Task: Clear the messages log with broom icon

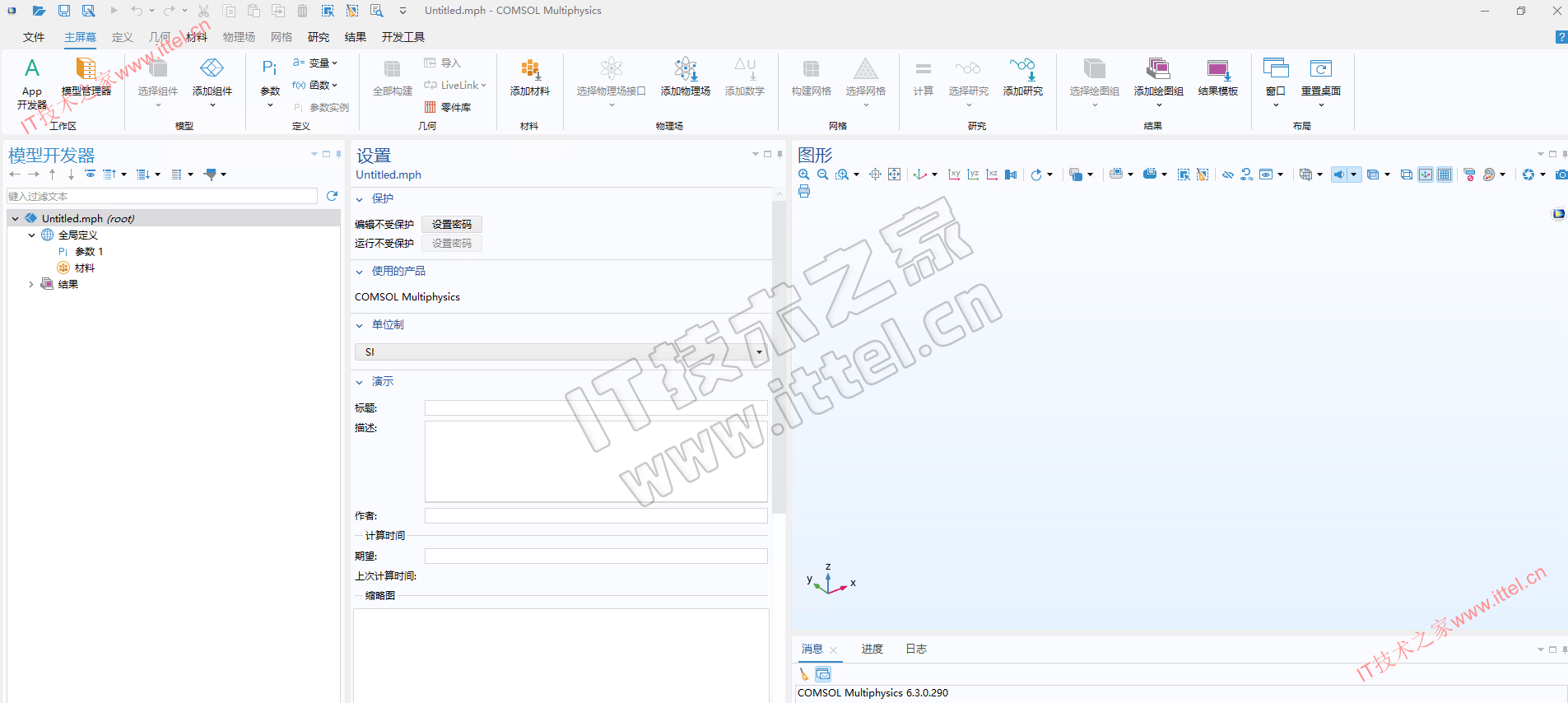Action: click(804, 674)
